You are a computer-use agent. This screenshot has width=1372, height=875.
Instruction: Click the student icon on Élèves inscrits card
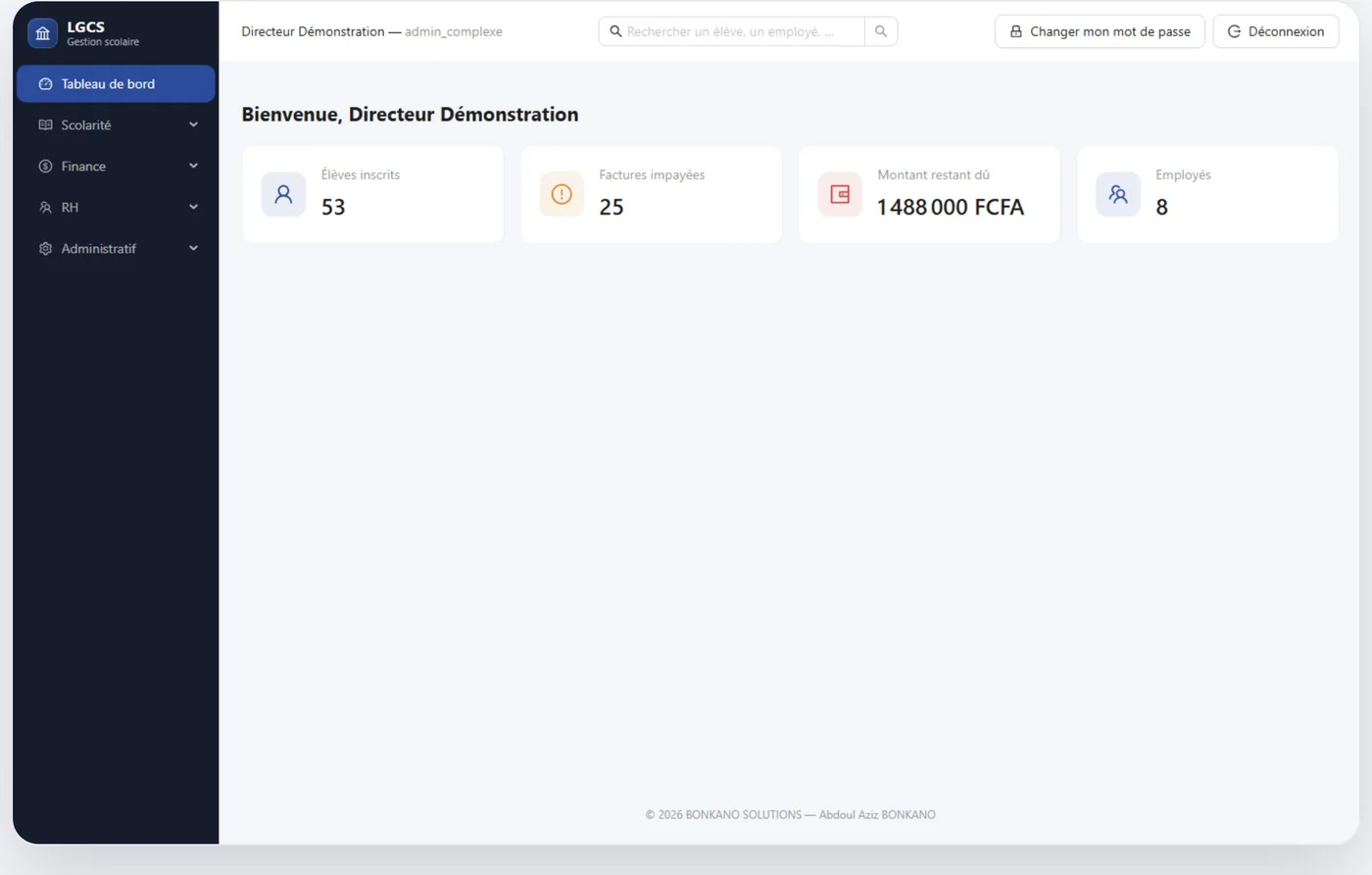pyautogui.click(x=283, y=194)
